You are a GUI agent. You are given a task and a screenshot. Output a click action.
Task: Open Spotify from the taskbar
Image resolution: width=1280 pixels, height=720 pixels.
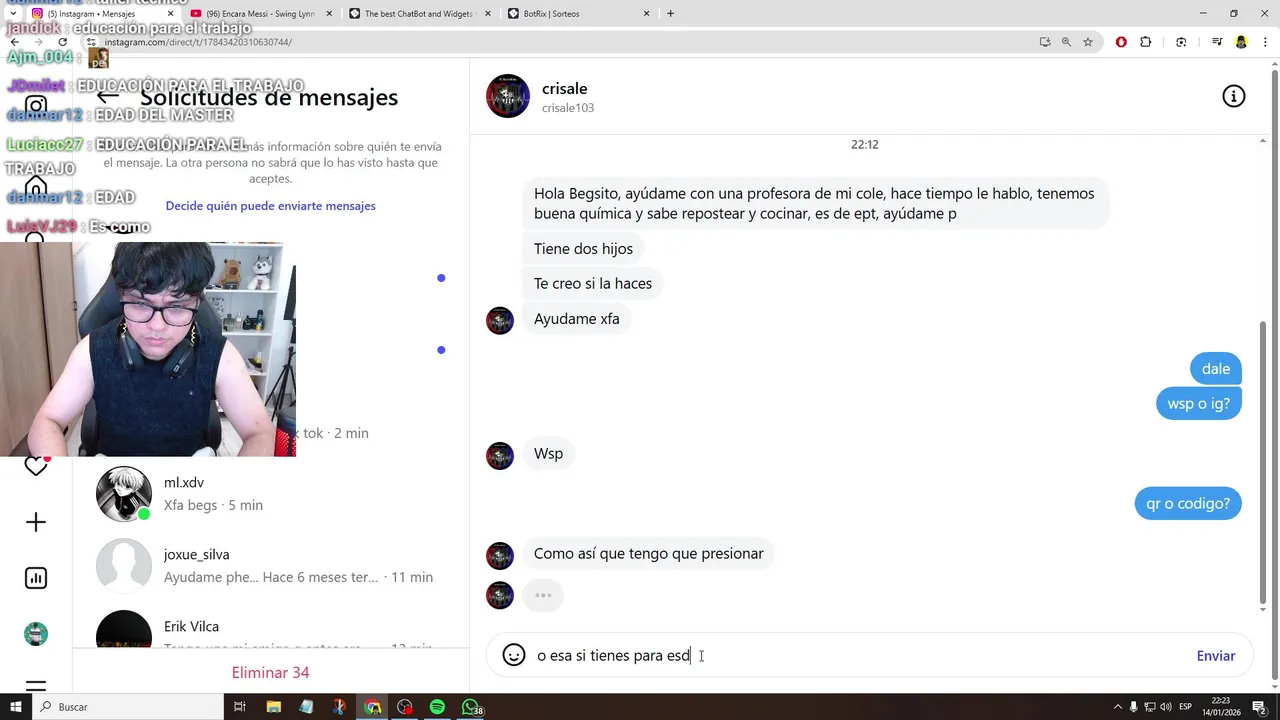point(437,707)
